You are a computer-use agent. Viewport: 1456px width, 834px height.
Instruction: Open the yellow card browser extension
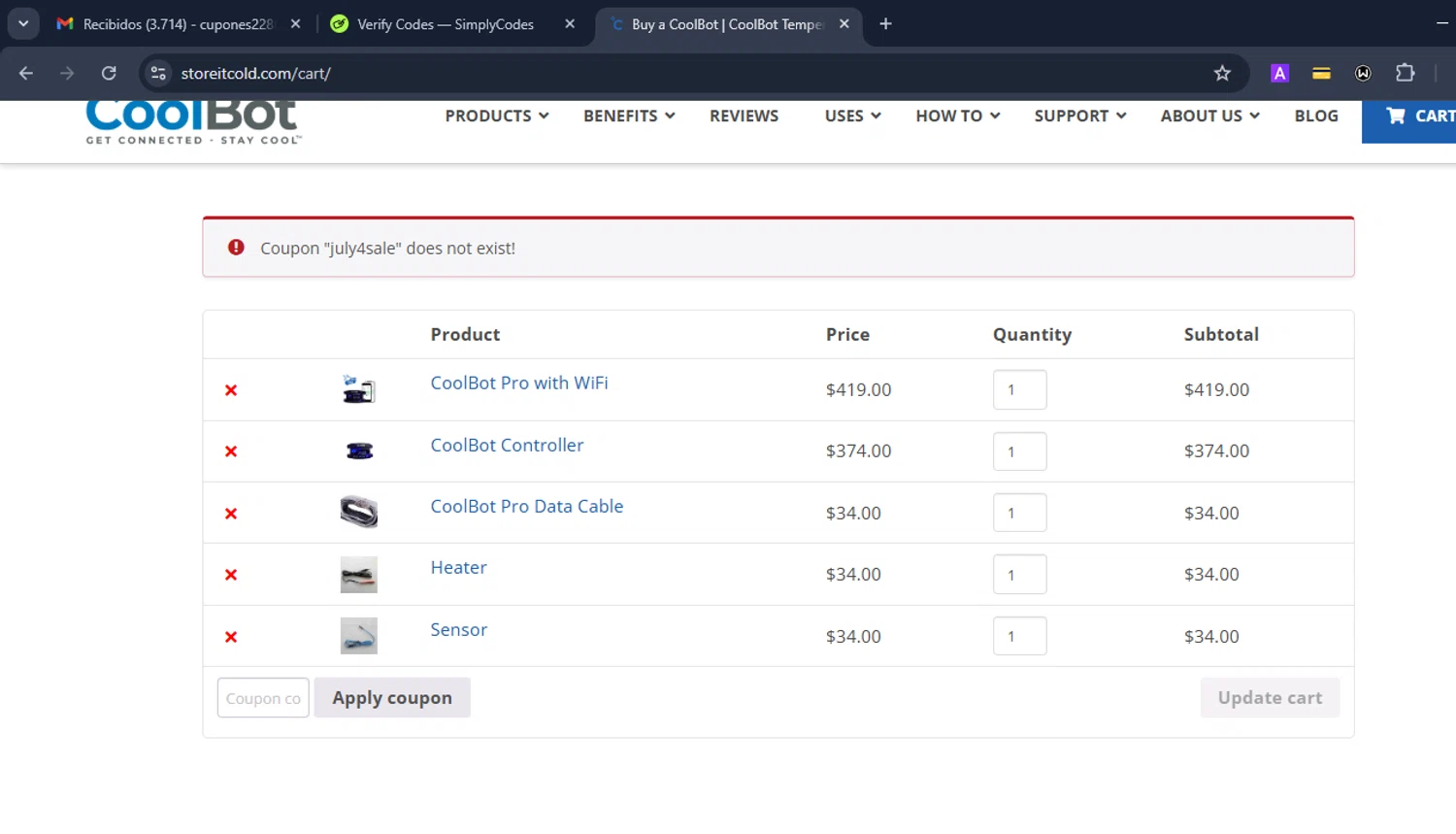[1321, 73]
